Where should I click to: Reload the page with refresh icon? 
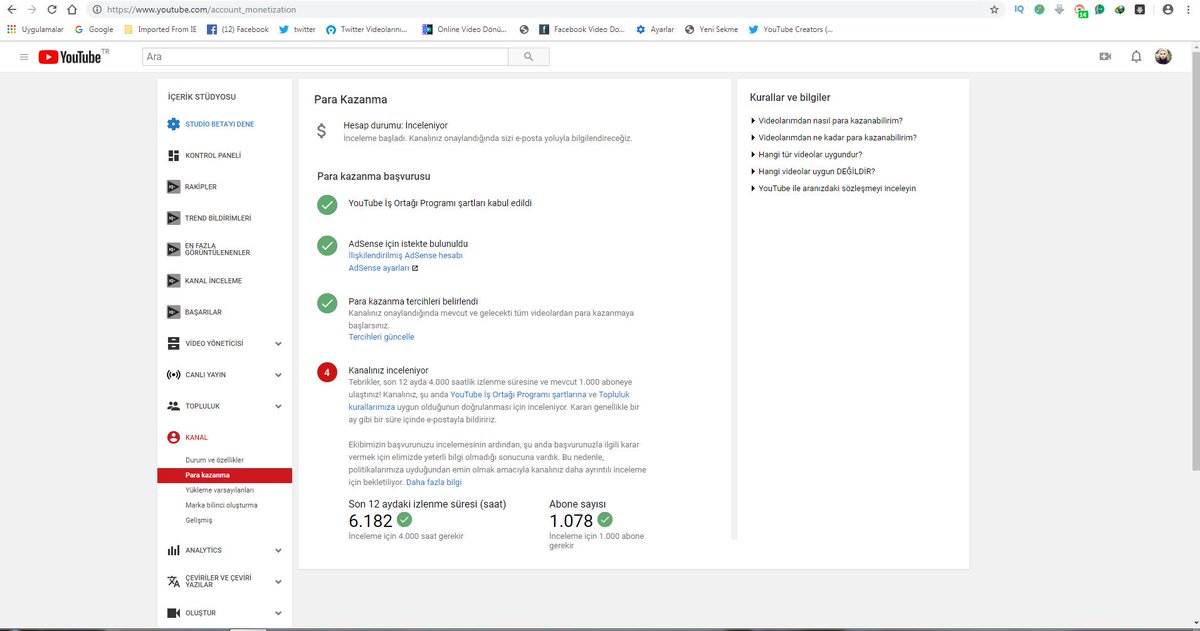point(52,9)
